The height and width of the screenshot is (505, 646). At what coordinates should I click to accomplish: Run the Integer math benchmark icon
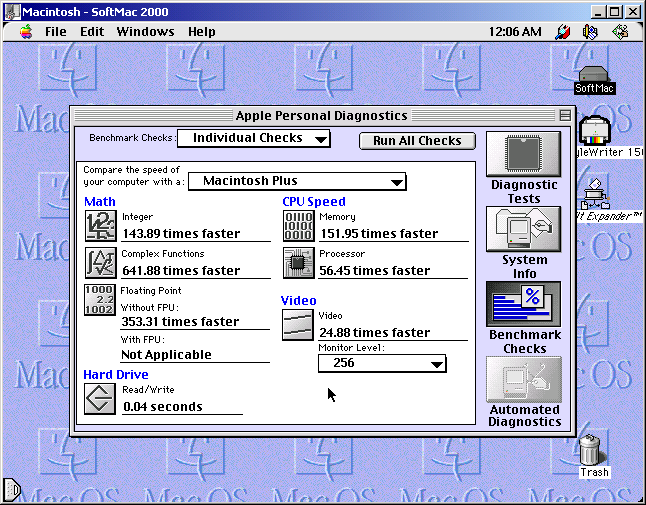[x=101, y=226]
